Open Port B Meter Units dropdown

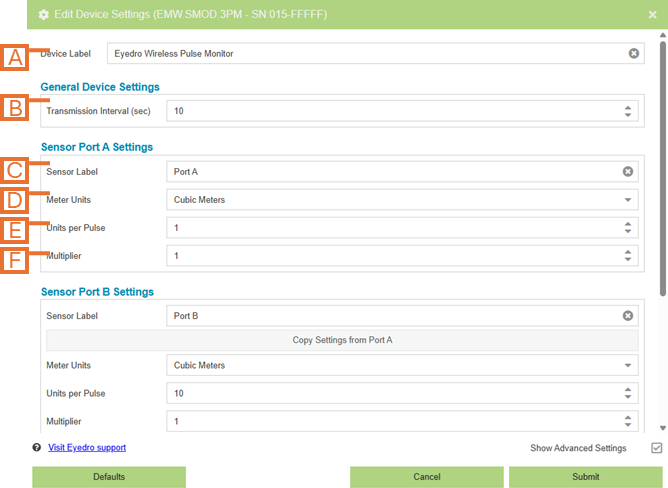click(628, 366)
